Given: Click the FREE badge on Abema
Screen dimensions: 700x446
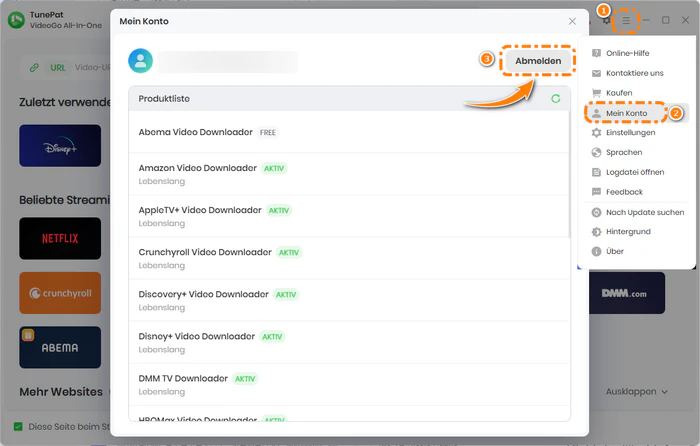Looking at the screenshot, I should pos(267,133).
